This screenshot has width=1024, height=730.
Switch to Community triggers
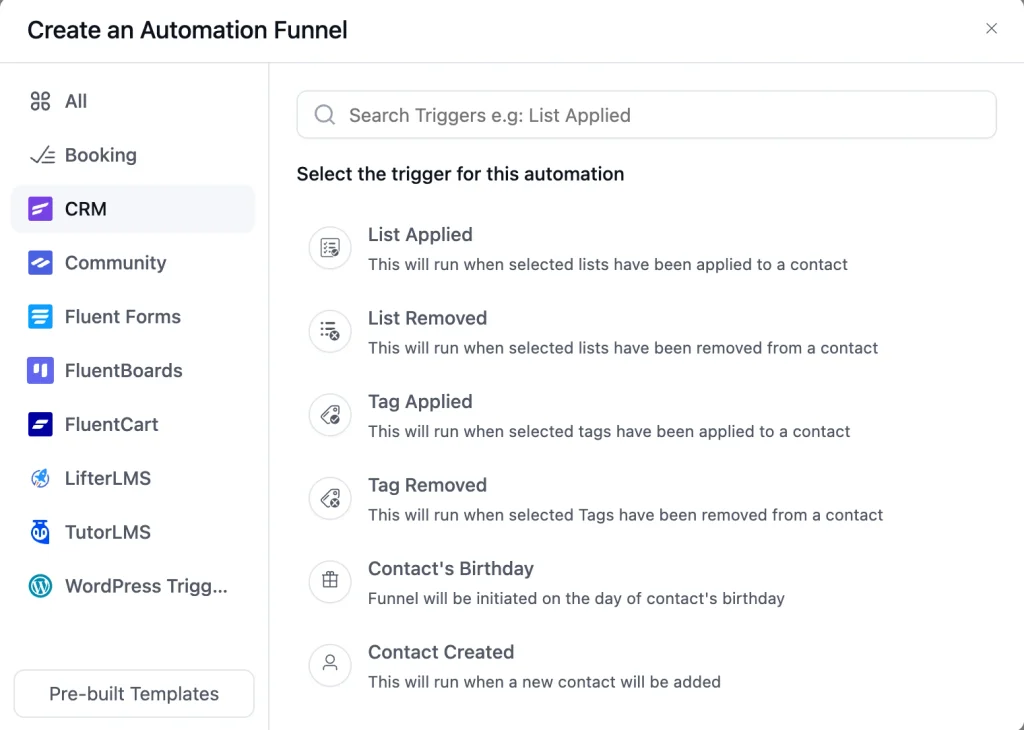(133, 262)
